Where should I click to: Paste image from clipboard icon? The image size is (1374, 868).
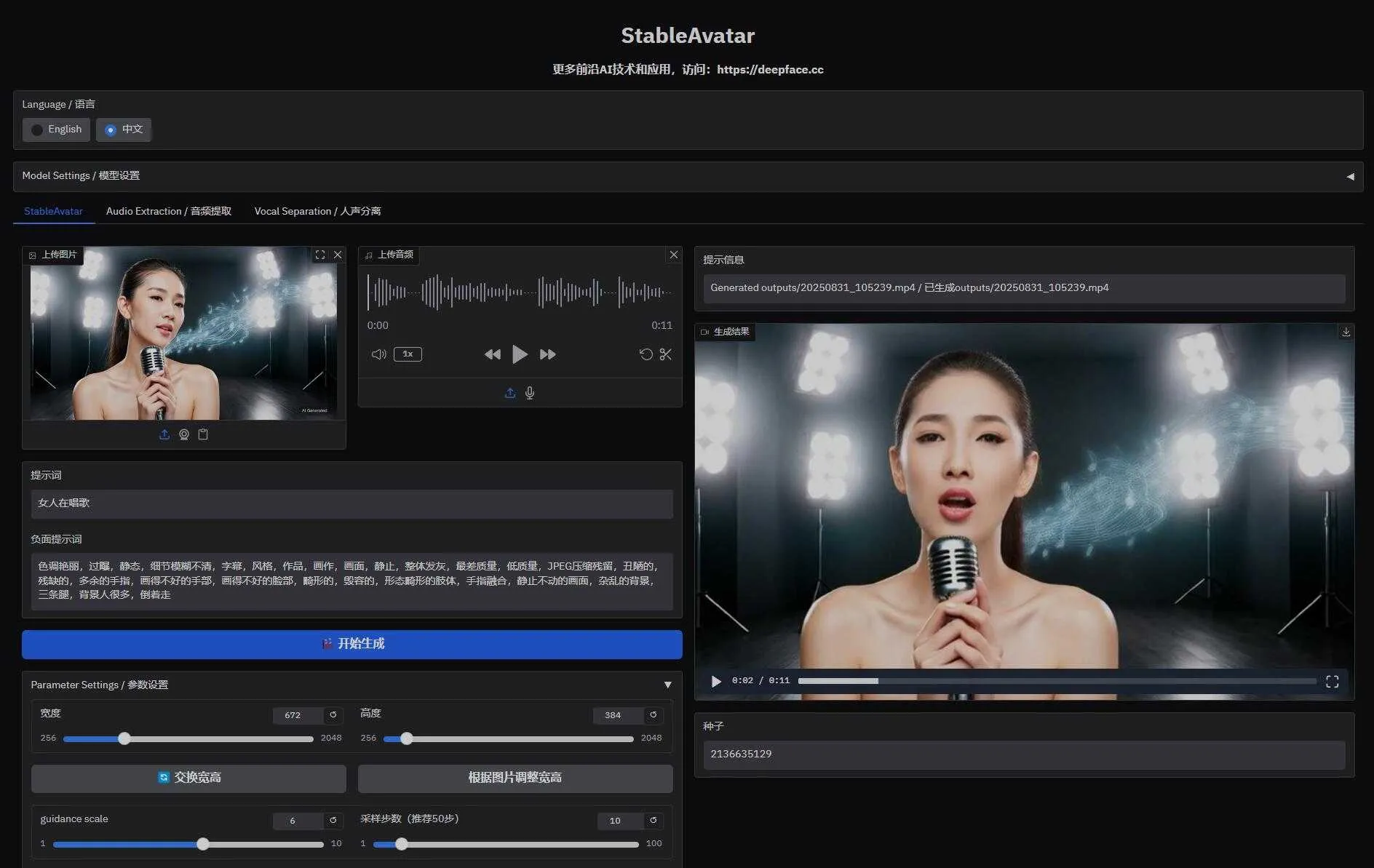(x=203, y=434)
